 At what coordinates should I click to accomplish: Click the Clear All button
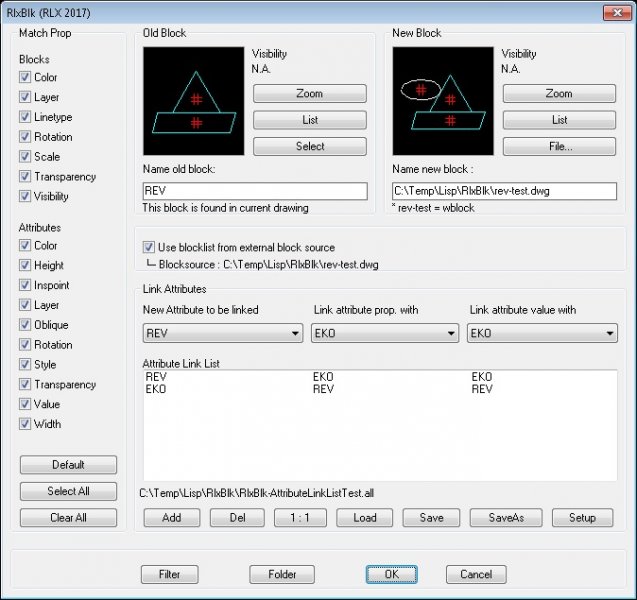68,517
